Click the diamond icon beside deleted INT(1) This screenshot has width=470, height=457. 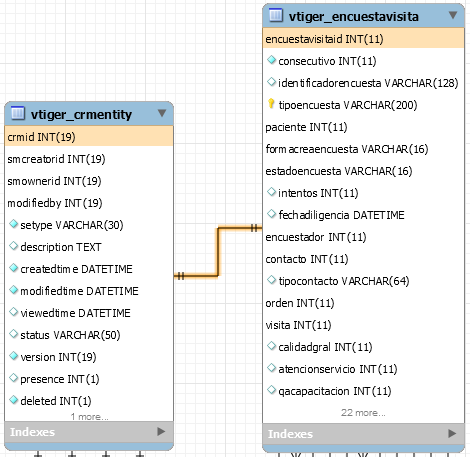(x=13, y=400)
